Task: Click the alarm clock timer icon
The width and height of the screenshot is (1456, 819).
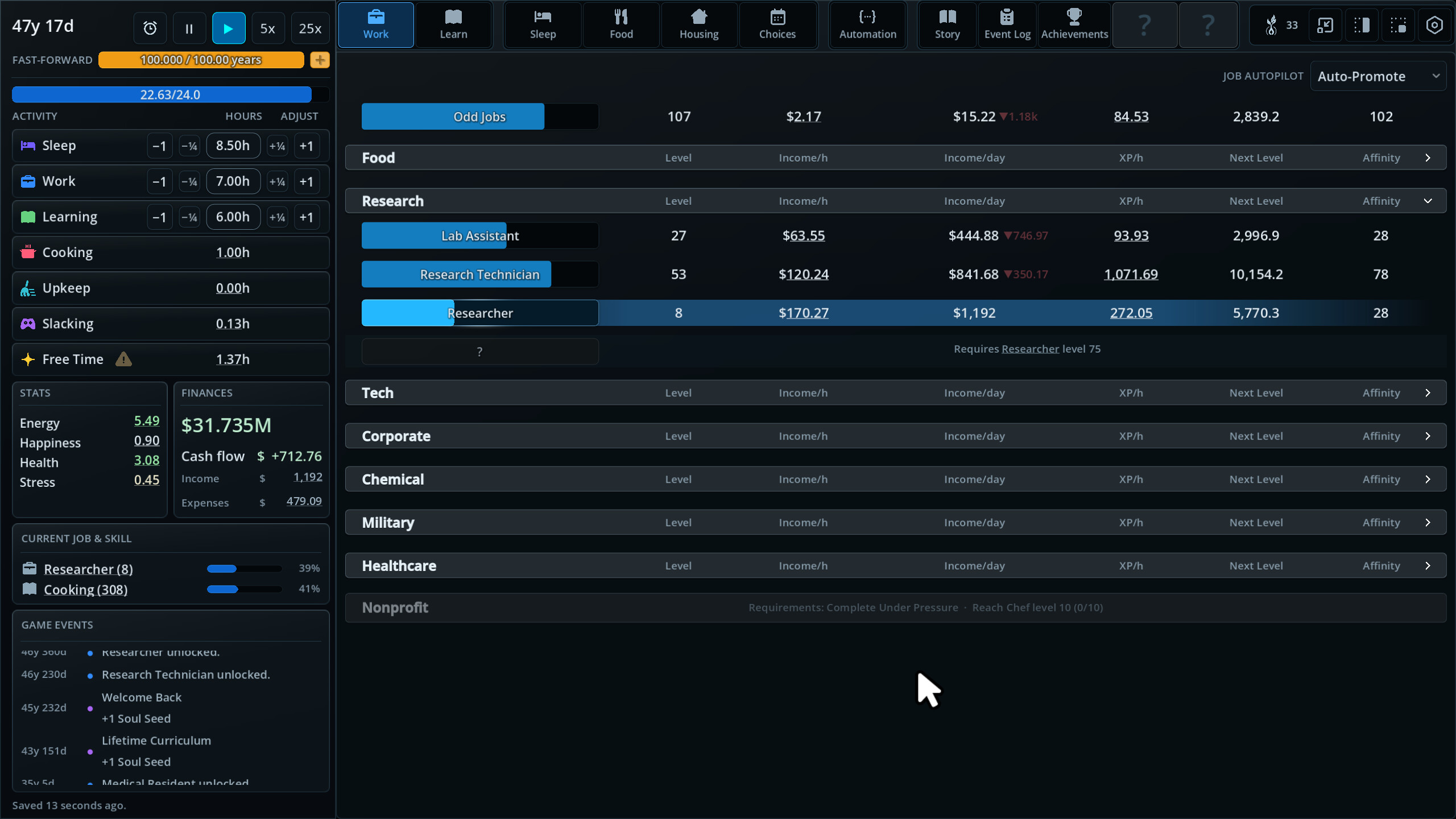Action: pyautogui.click(x=150, y=28)
